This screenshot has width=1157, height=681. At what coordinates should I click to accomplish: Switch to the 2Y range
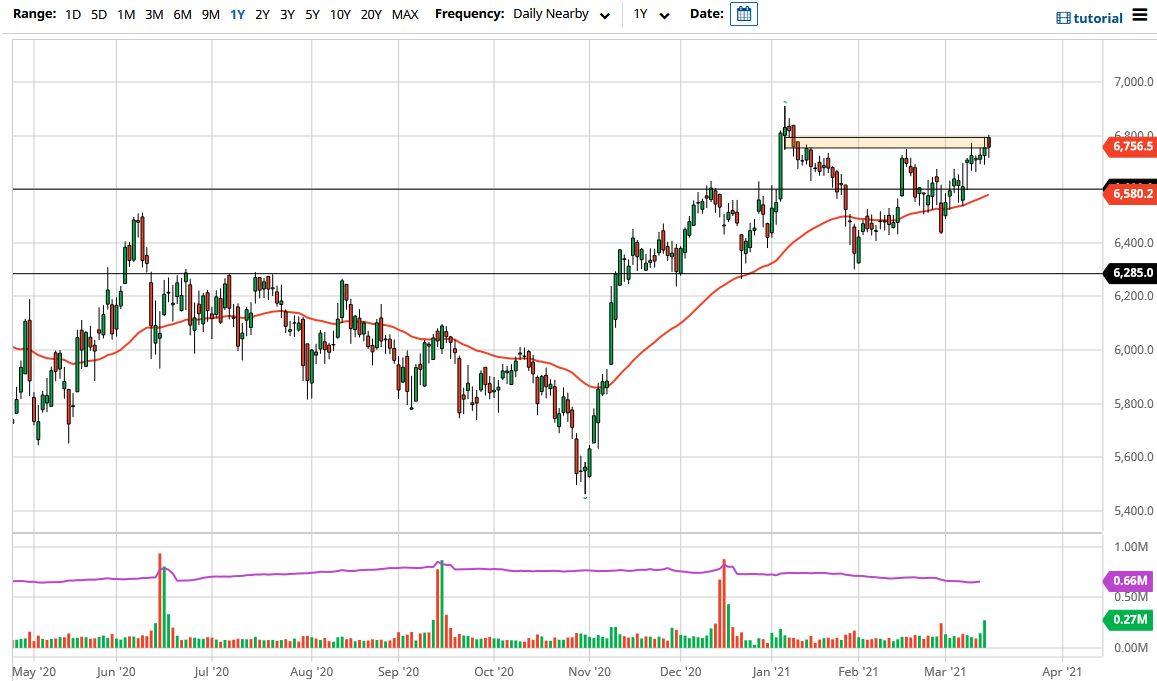(261, 15)
